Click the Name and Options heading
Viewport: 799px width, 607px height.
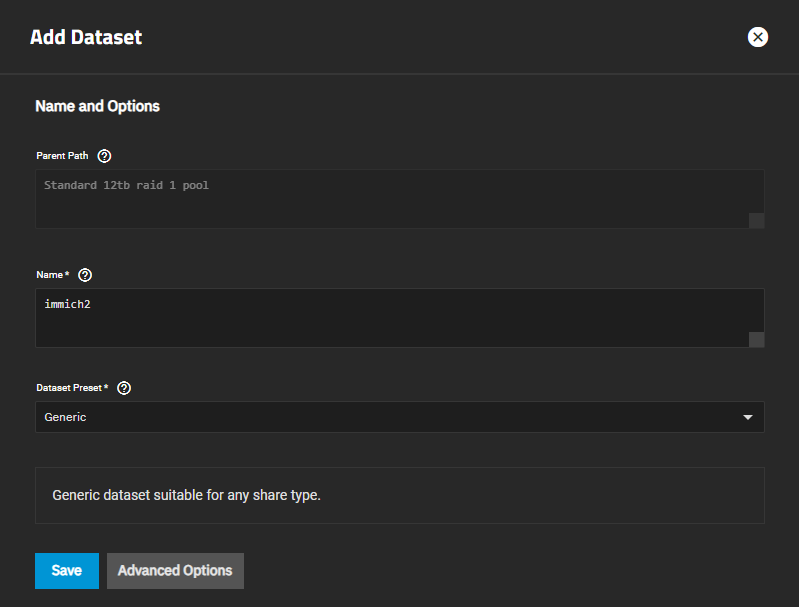pyautogui.click(x=97, y=106)
